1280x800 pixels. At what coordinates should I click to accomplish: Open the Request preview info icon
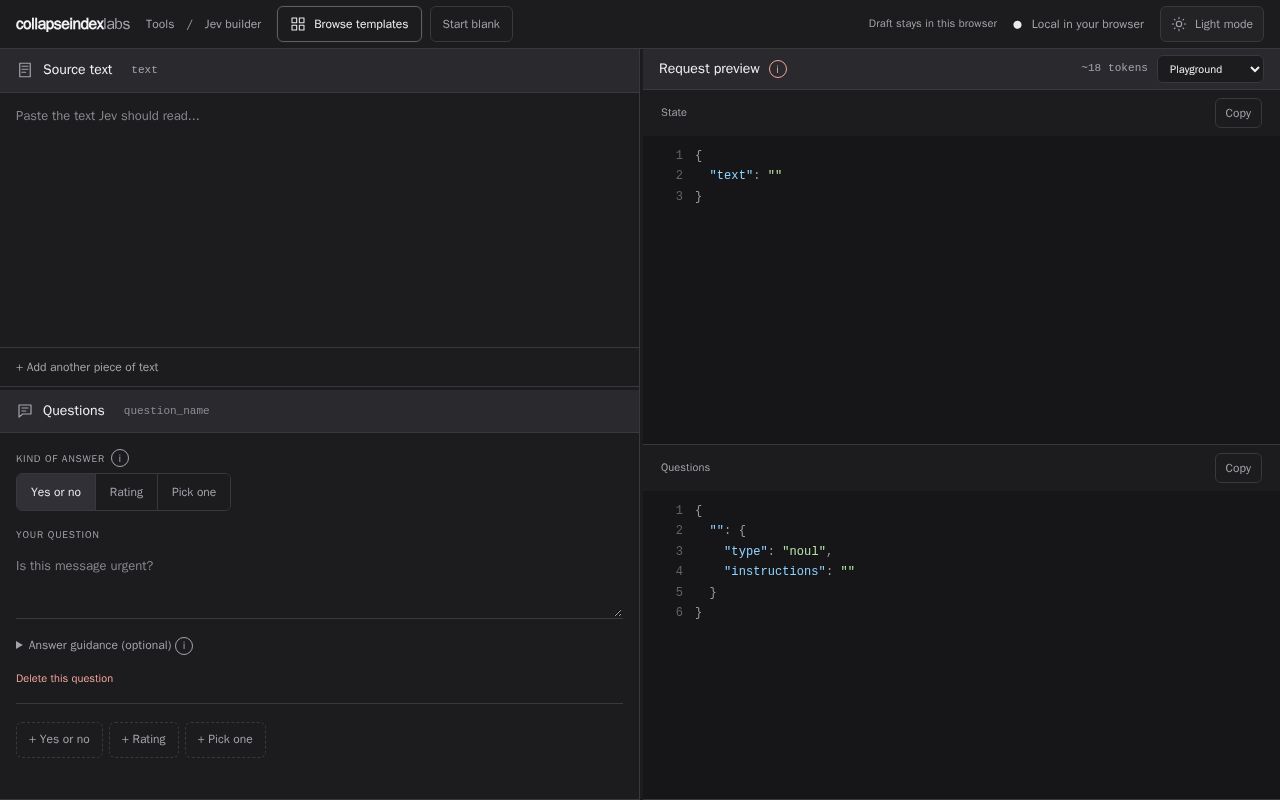point(778,69)
